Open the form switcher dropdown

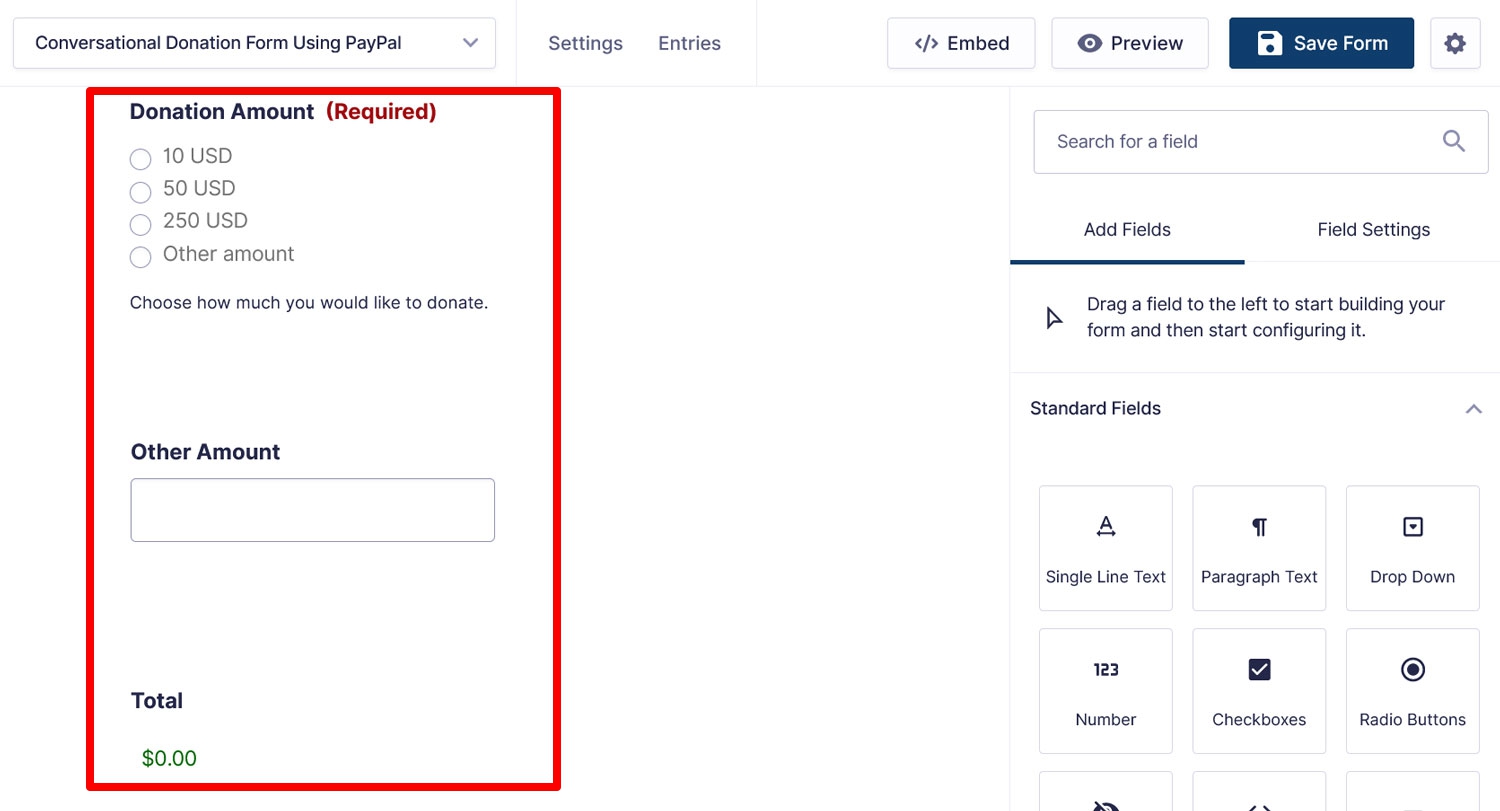(254, 43)
